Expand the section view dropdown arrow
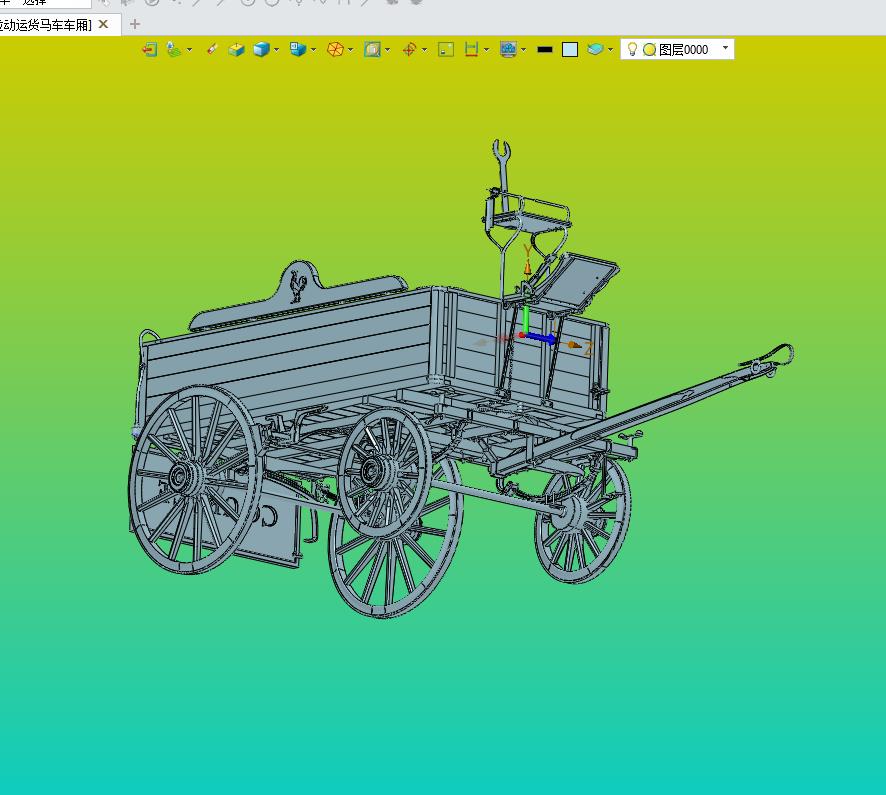Screen dimensions: 886x795 click(388, 50)
